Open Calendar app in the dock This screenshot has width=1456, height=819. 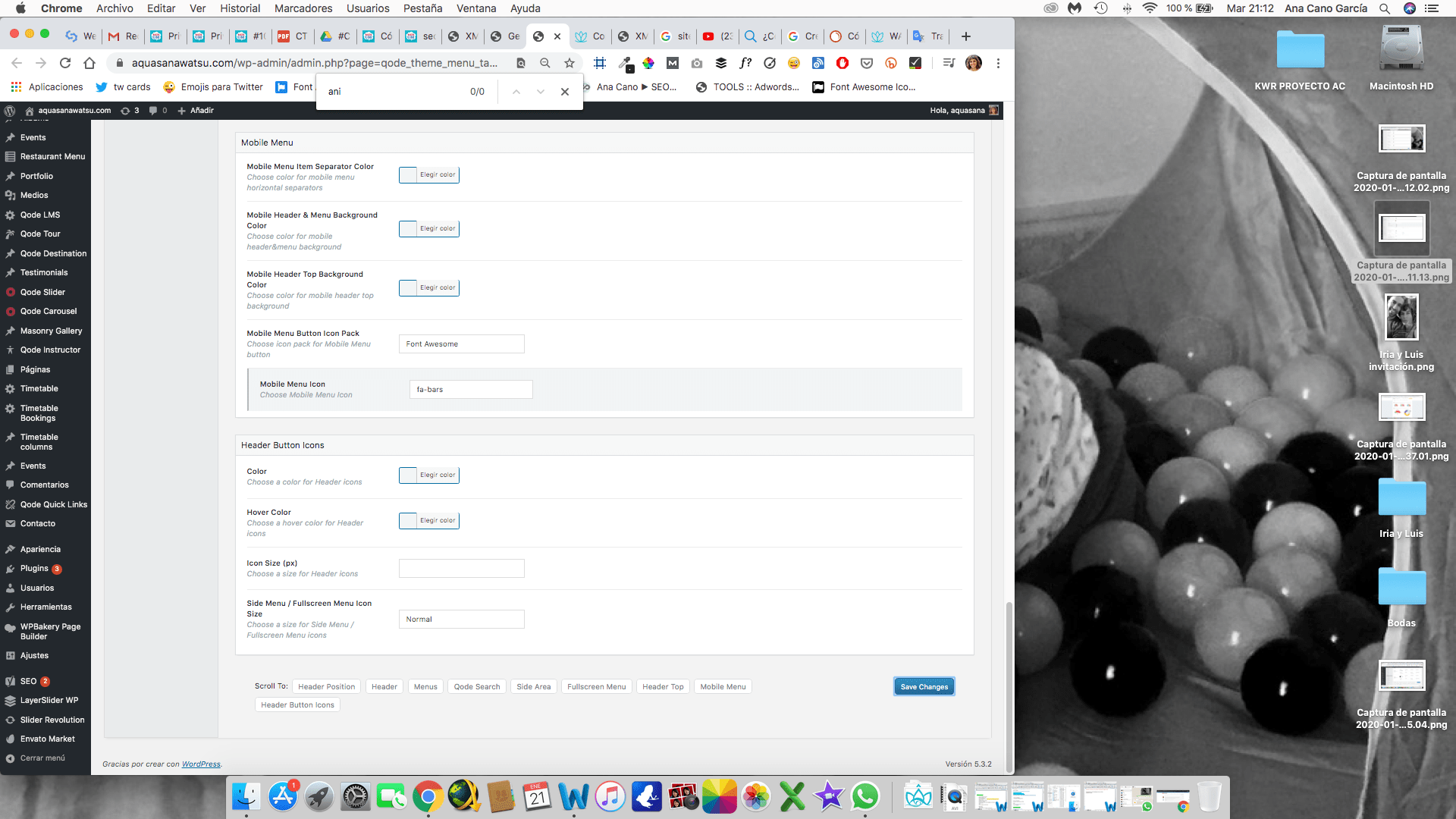[x=538, y=797]
